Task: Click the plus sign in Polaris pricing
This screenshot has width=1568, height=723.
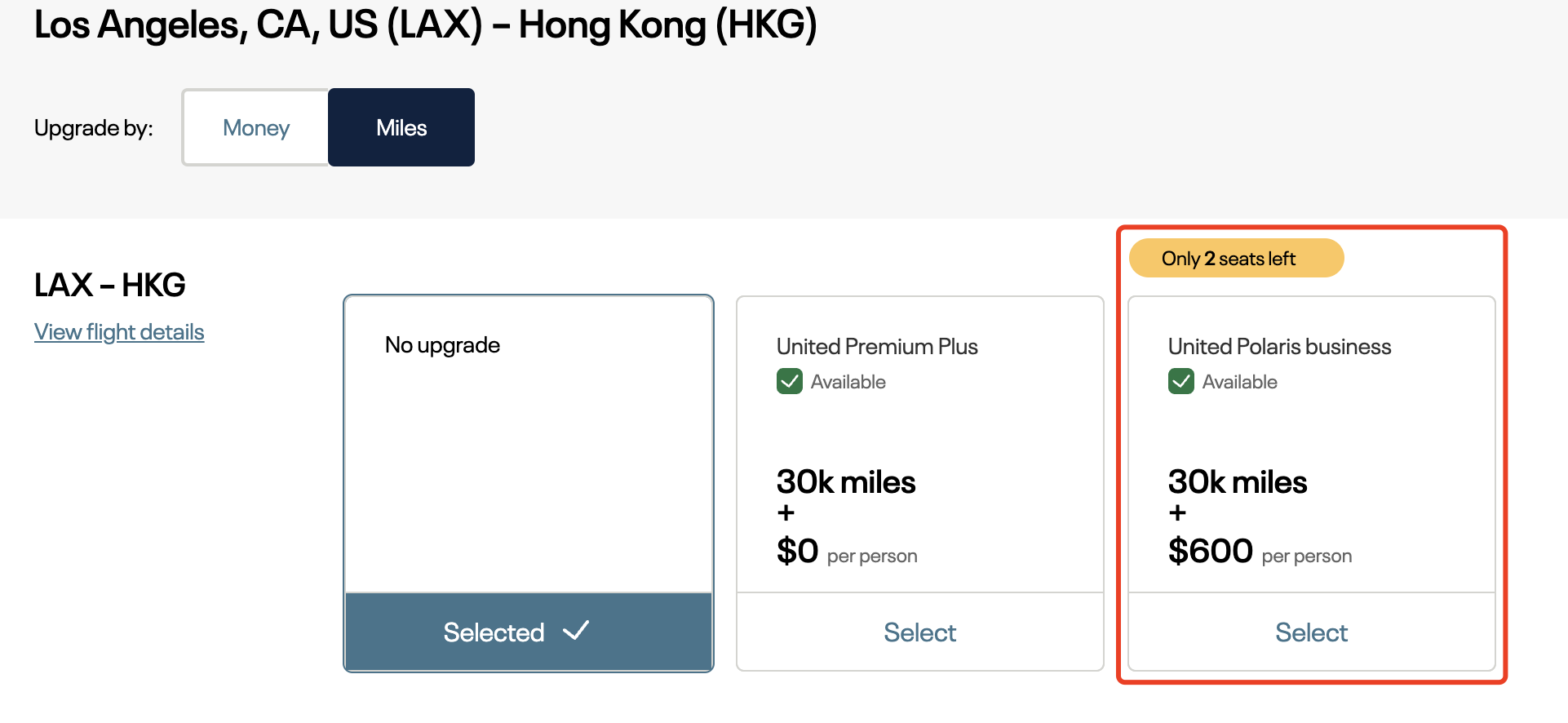Action: [1177, 513]
